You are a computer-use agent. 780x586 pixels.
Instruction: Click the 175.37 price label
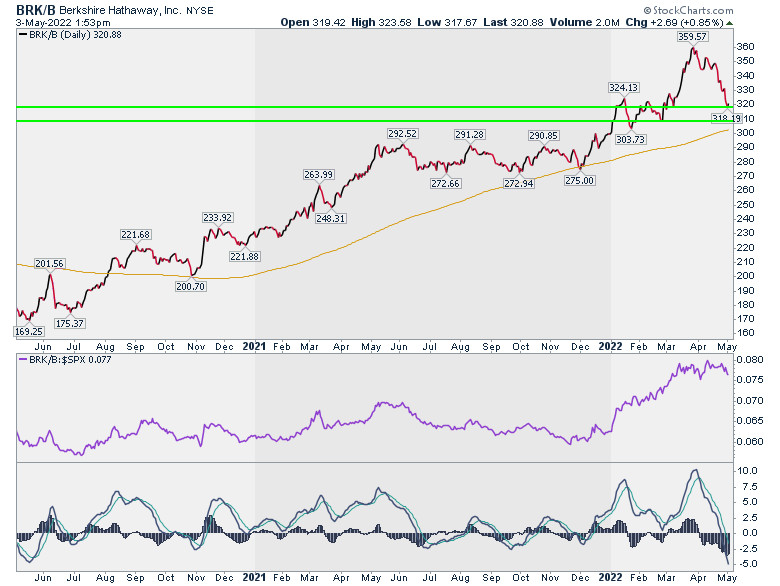pos(70,324)
